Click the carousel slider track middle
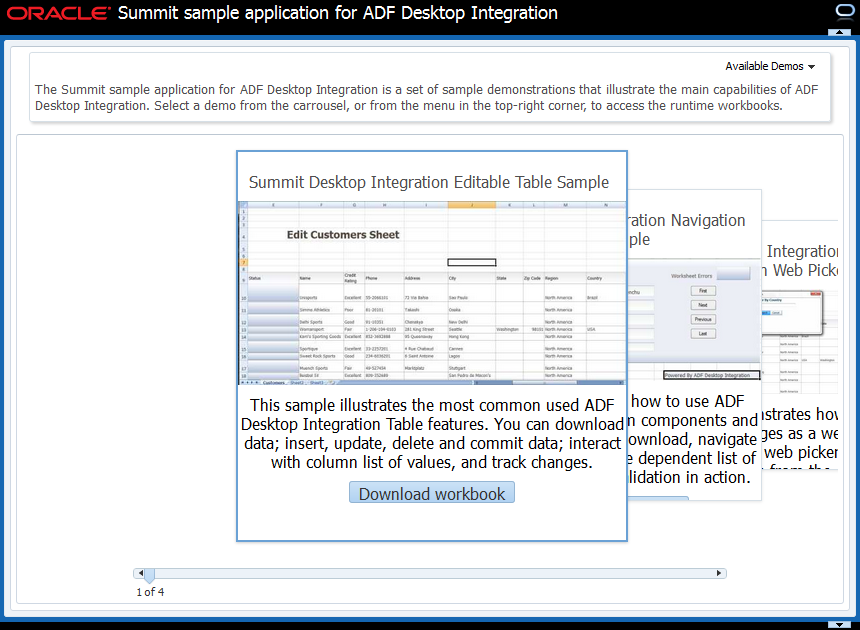 point(430,573)
